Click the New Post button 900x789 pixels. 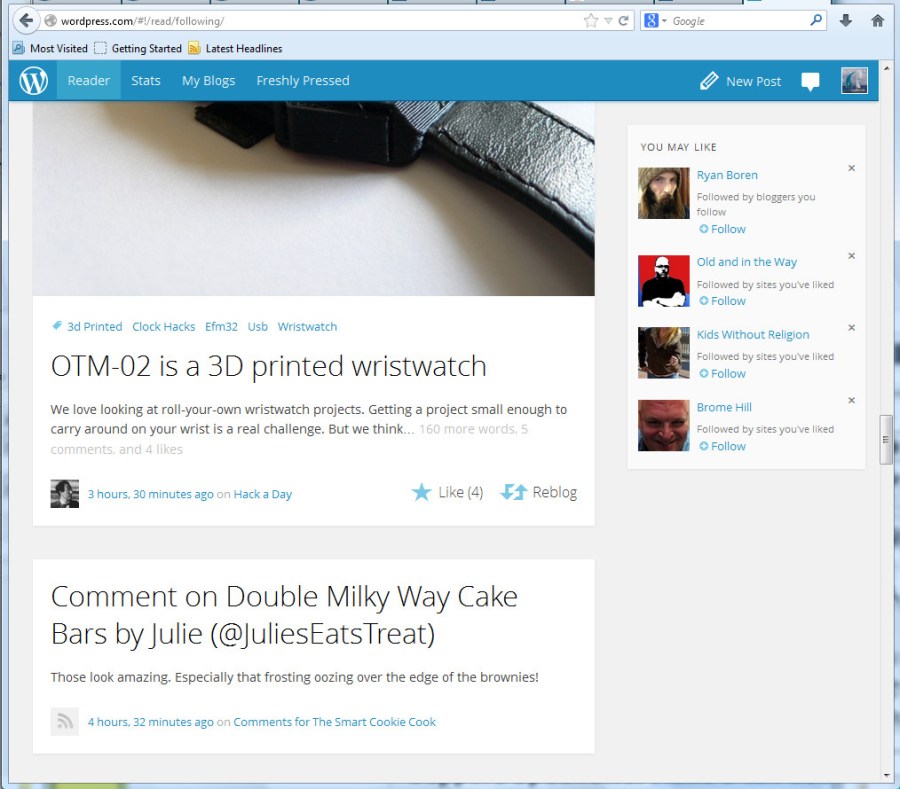[741, 82]
